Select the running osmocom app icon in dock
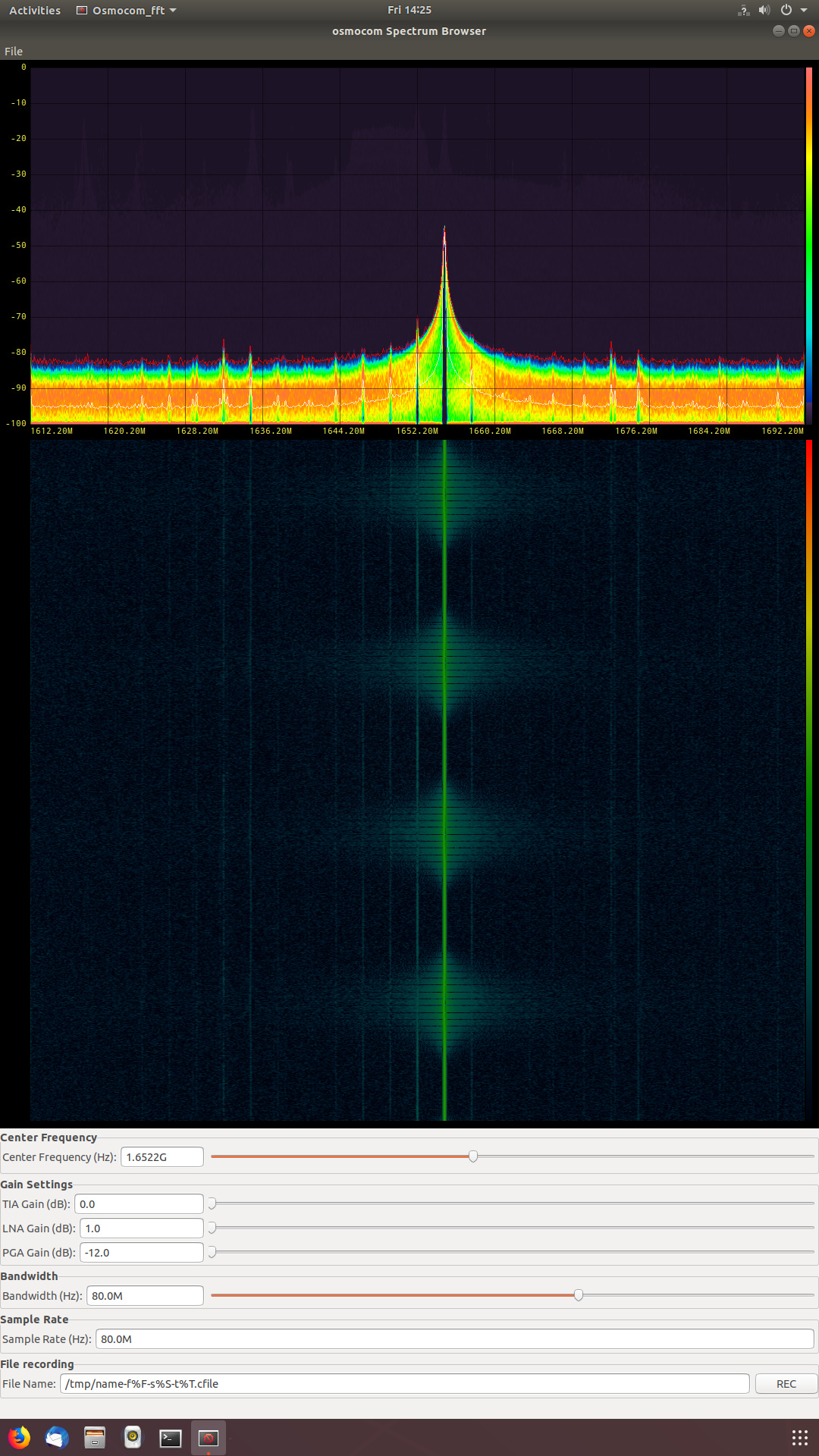Viewport: 819px width, 1456px height. (209, 1437)
